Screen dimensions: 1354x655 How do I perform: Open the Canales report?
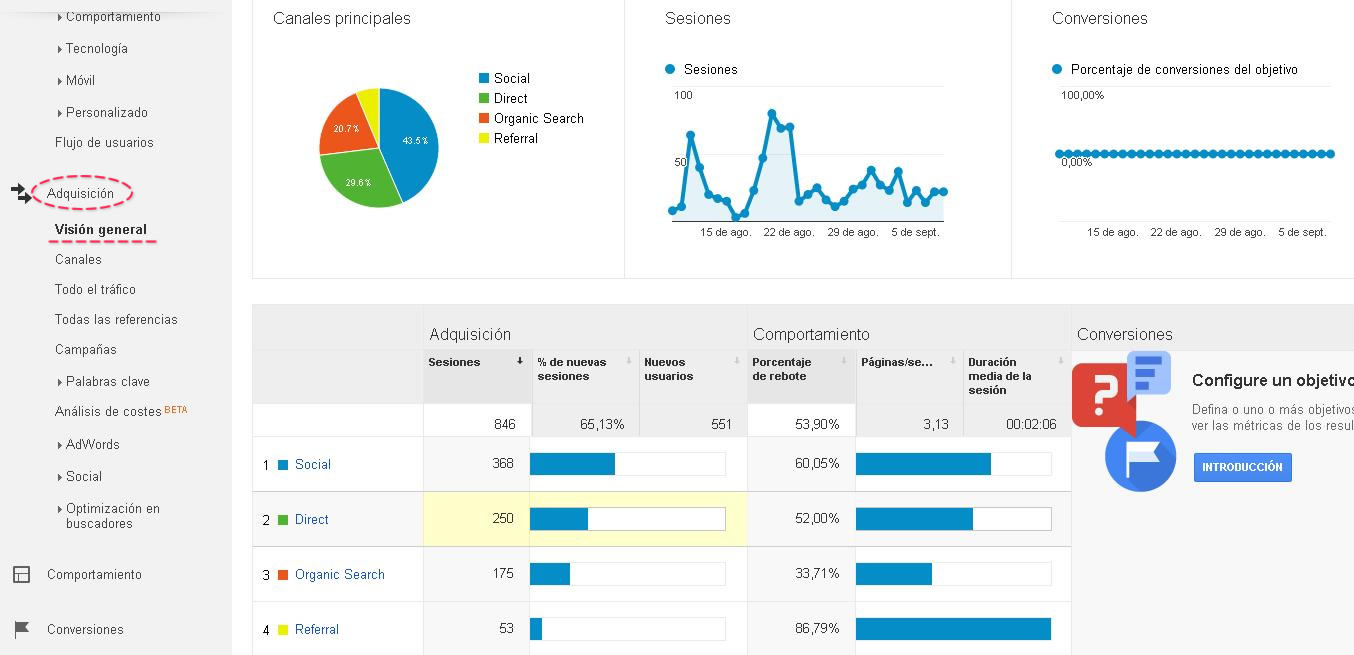78,259
